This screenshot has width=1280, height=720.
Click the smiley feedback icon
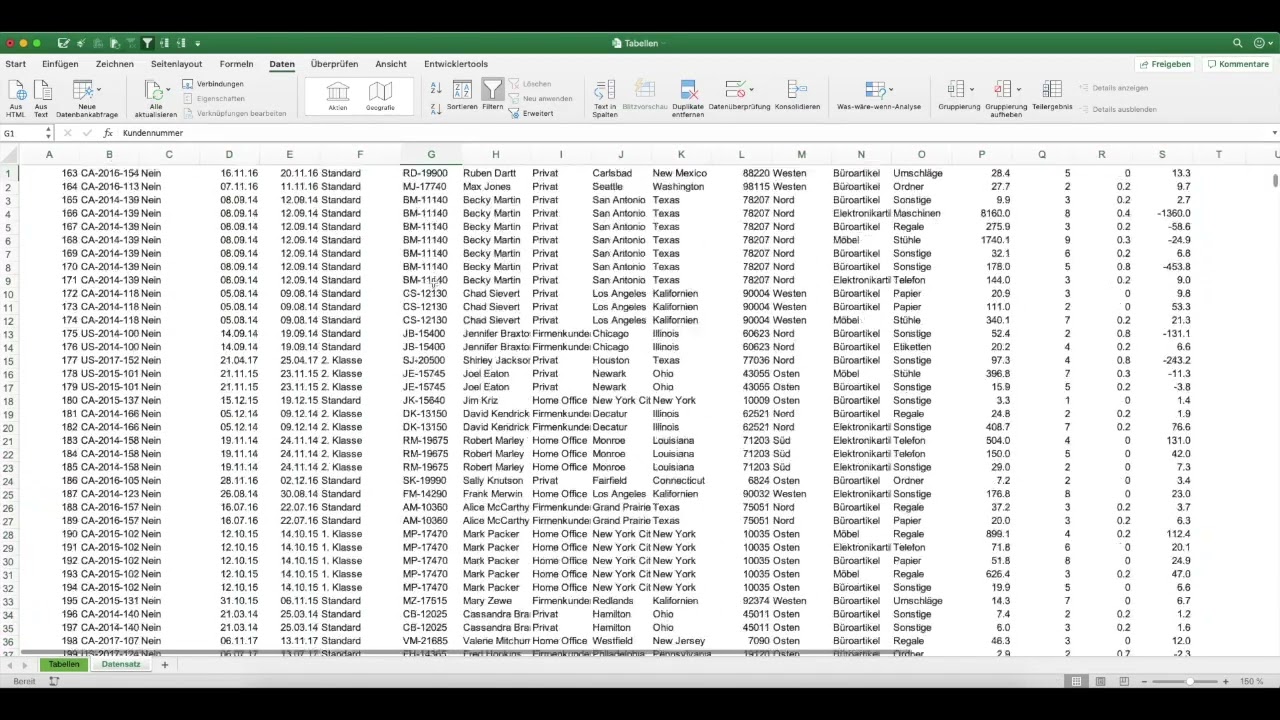1260,43
